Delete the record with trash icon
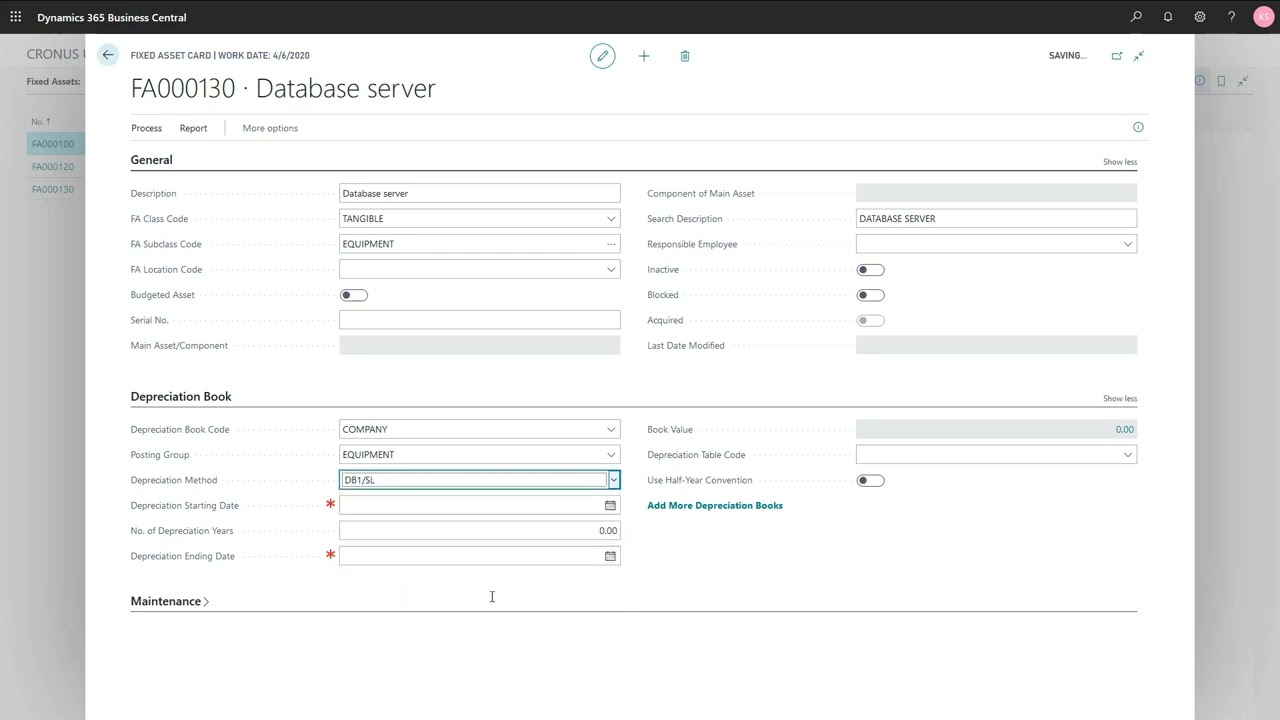 pyautogui.click(x=685, y=56)
